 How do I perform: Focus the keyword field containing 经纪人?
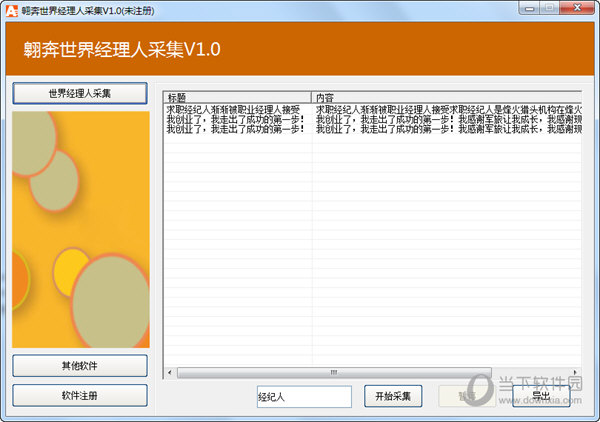click(304, 397)
